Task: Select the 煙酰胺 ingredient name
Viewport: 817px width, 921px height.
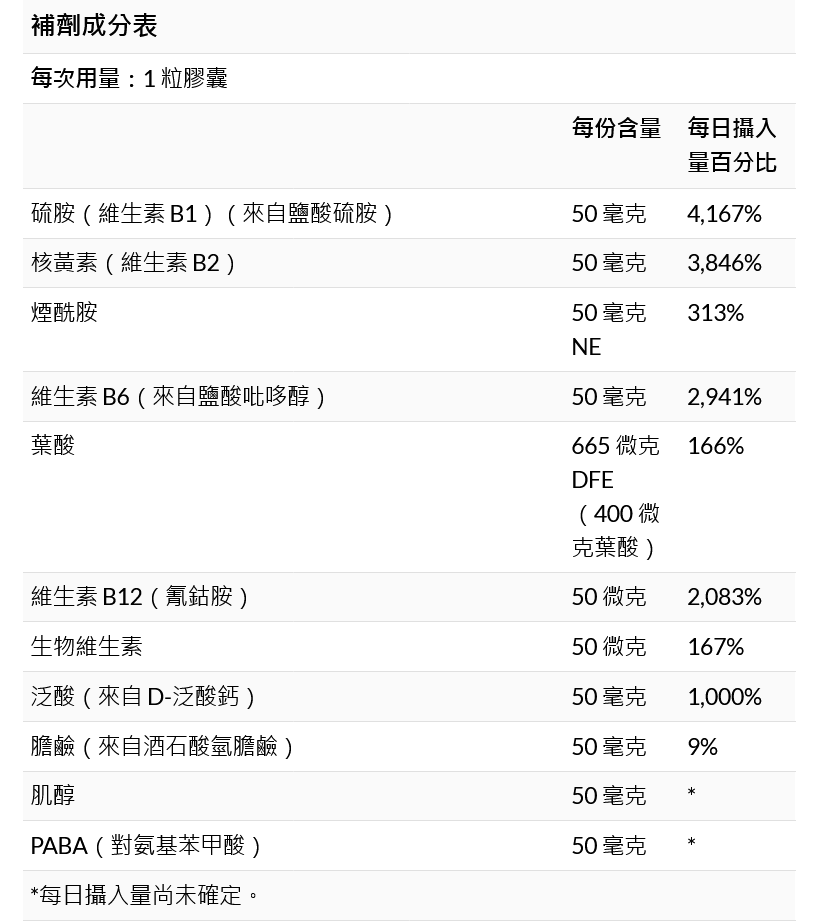Action: (x=64, y=312)
